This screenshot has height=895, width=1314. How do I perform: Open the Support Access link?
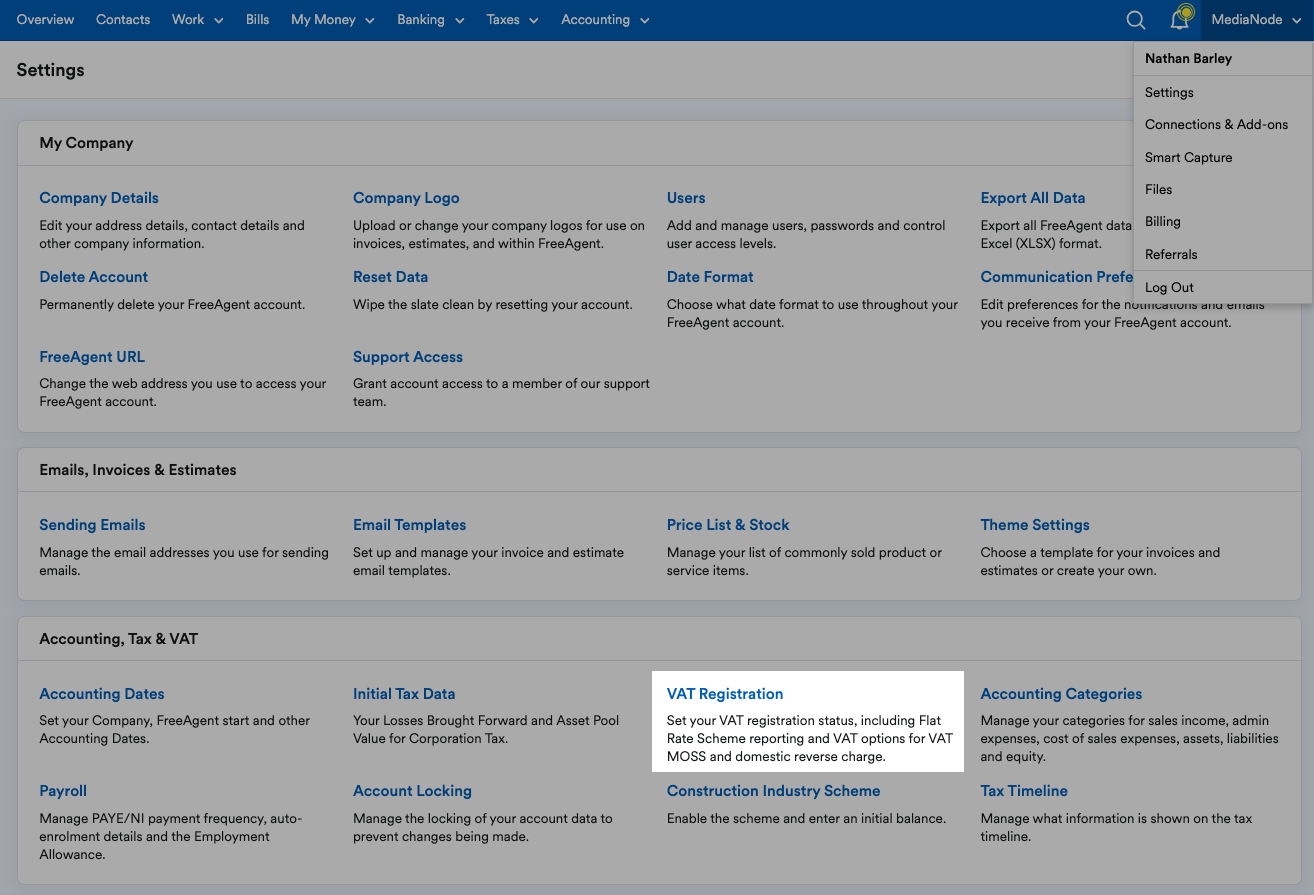[x=408, y=357]
